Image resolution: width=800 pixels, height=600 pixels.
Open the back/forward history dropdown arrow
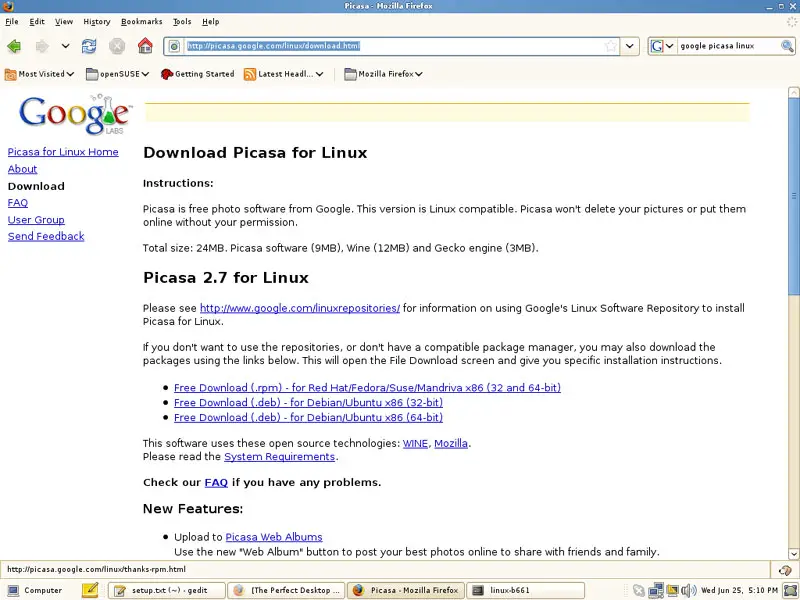[x=65, y=46]
